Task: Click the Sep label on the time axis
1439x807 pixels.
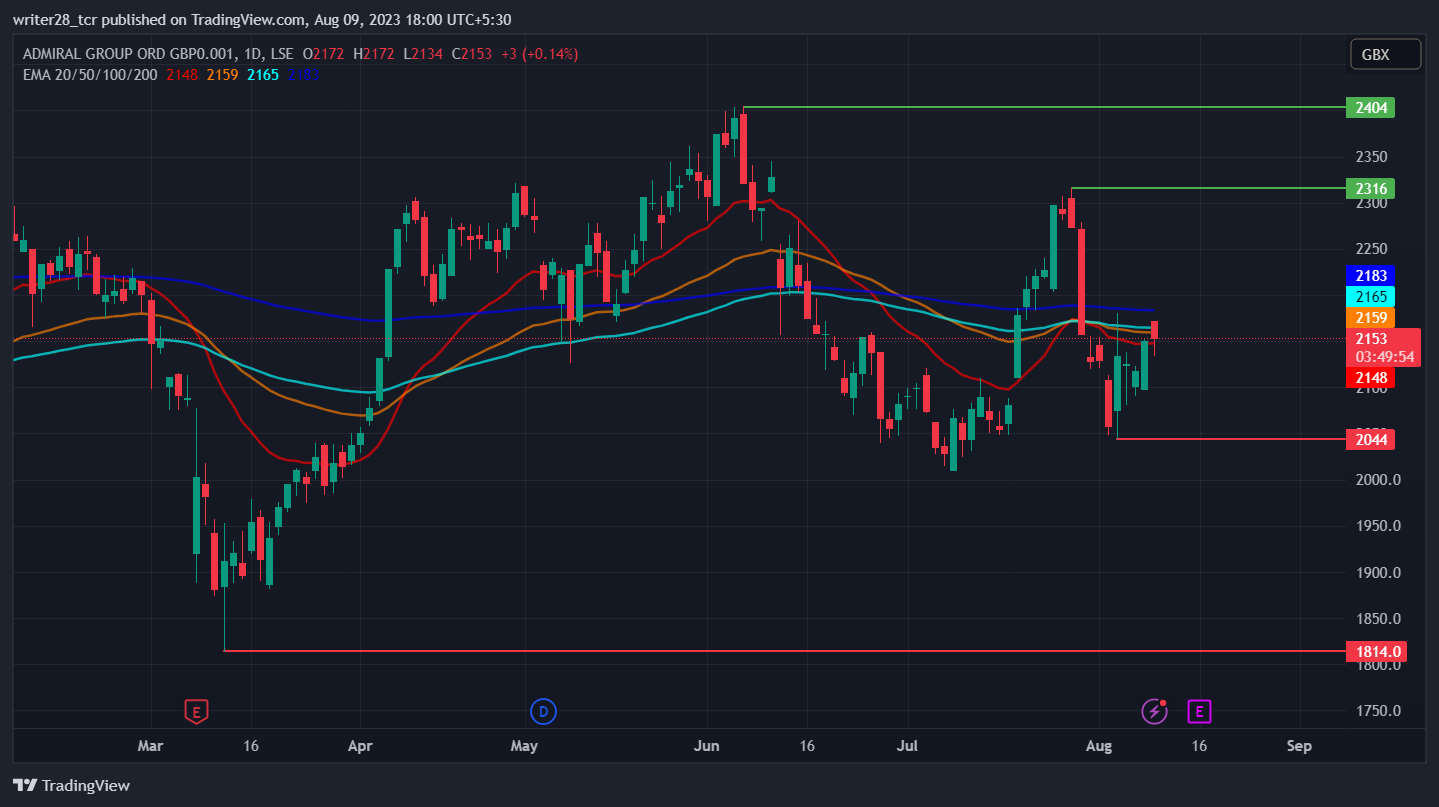Action: tap(1299, 746)
